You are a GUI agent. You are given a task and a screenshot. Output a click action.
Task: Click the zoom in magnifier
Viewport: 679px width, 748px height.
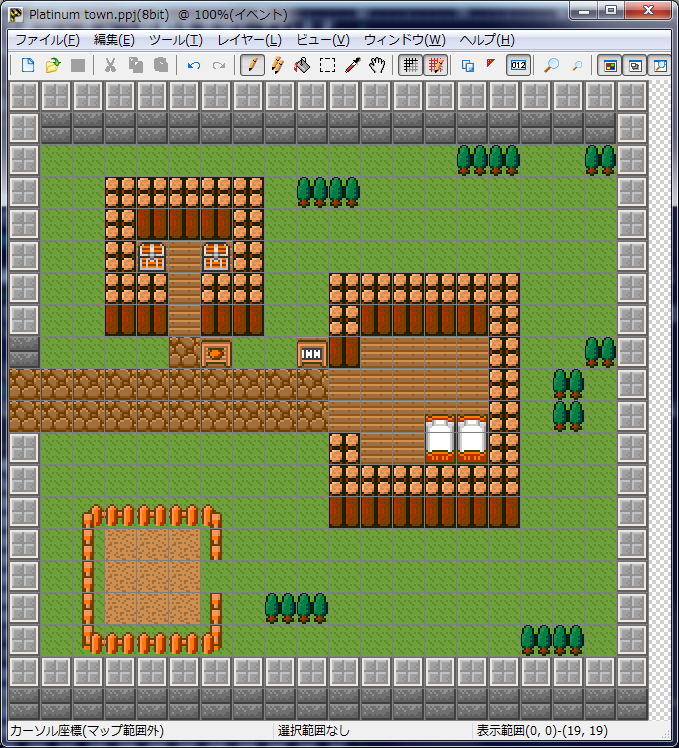(x=551, y=65)
